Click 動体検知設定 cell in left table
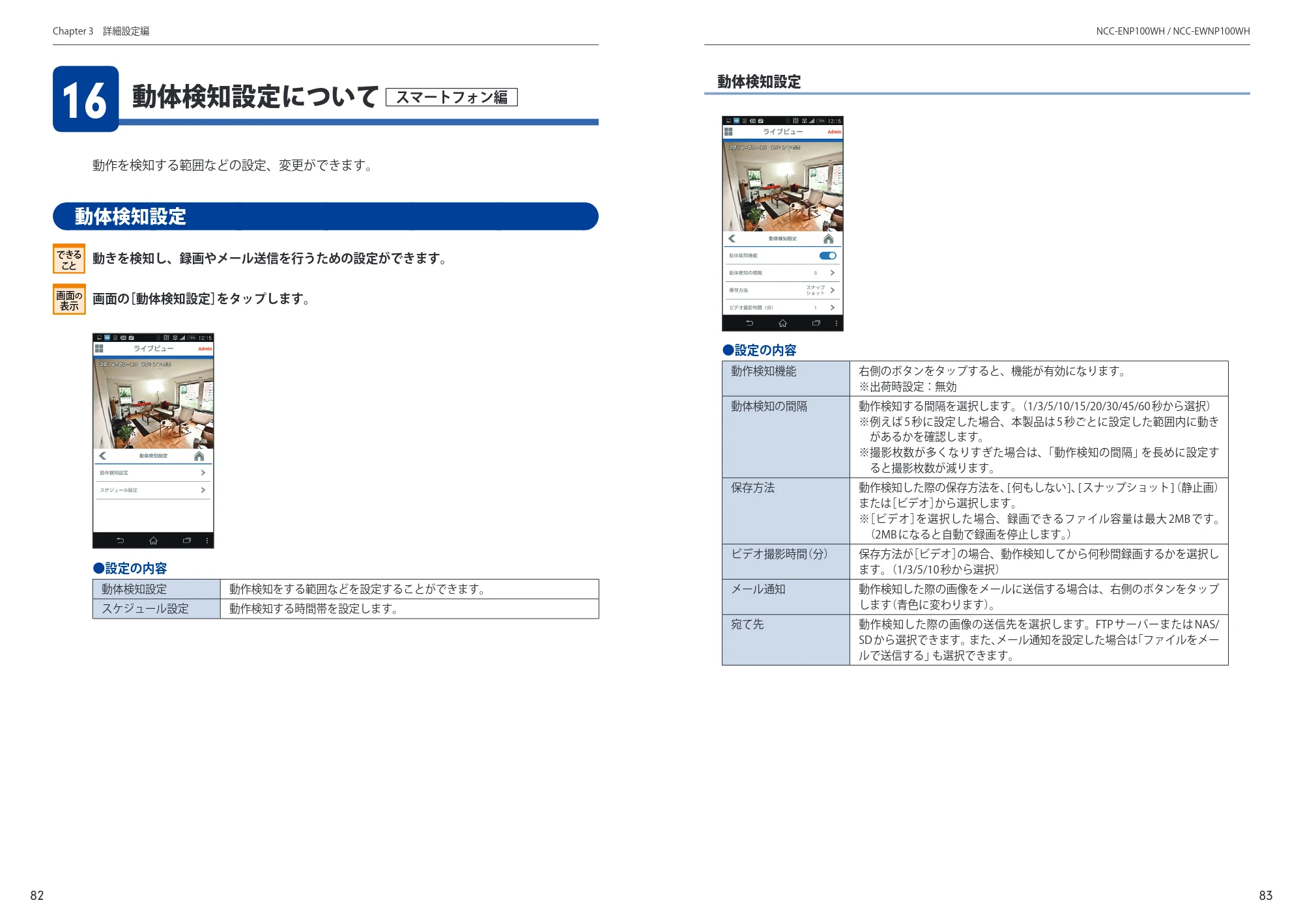Screen dimensions: 1303x924 [x=156, y=589]
